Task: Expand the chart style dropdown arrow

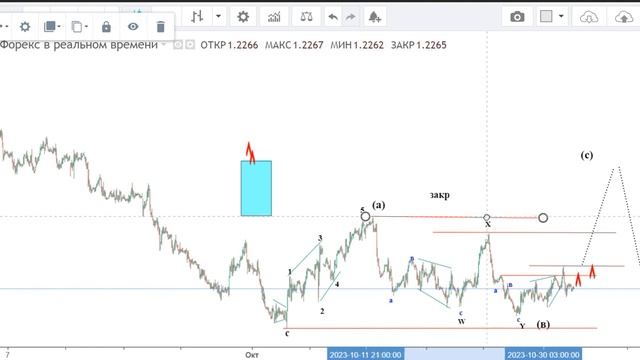Action: 218,17
